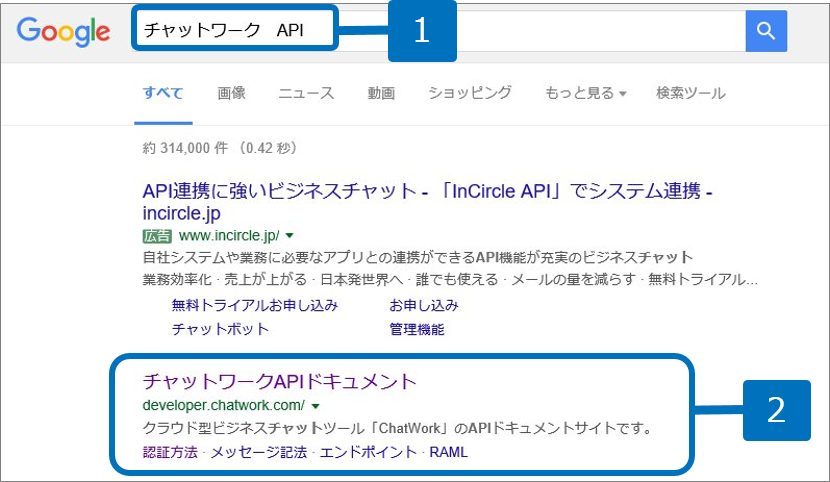Viewport: 830px width, 482px height.
Task: Click the developer.chatwork.com/ URL text
Action: tap(223, 405)
